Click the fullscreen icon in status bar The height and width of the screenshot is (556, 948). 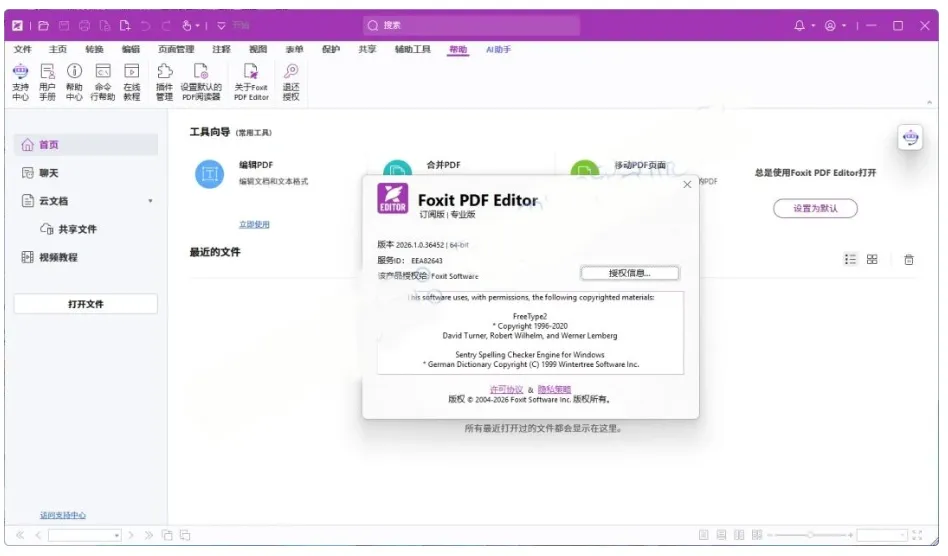coord(917,535)
